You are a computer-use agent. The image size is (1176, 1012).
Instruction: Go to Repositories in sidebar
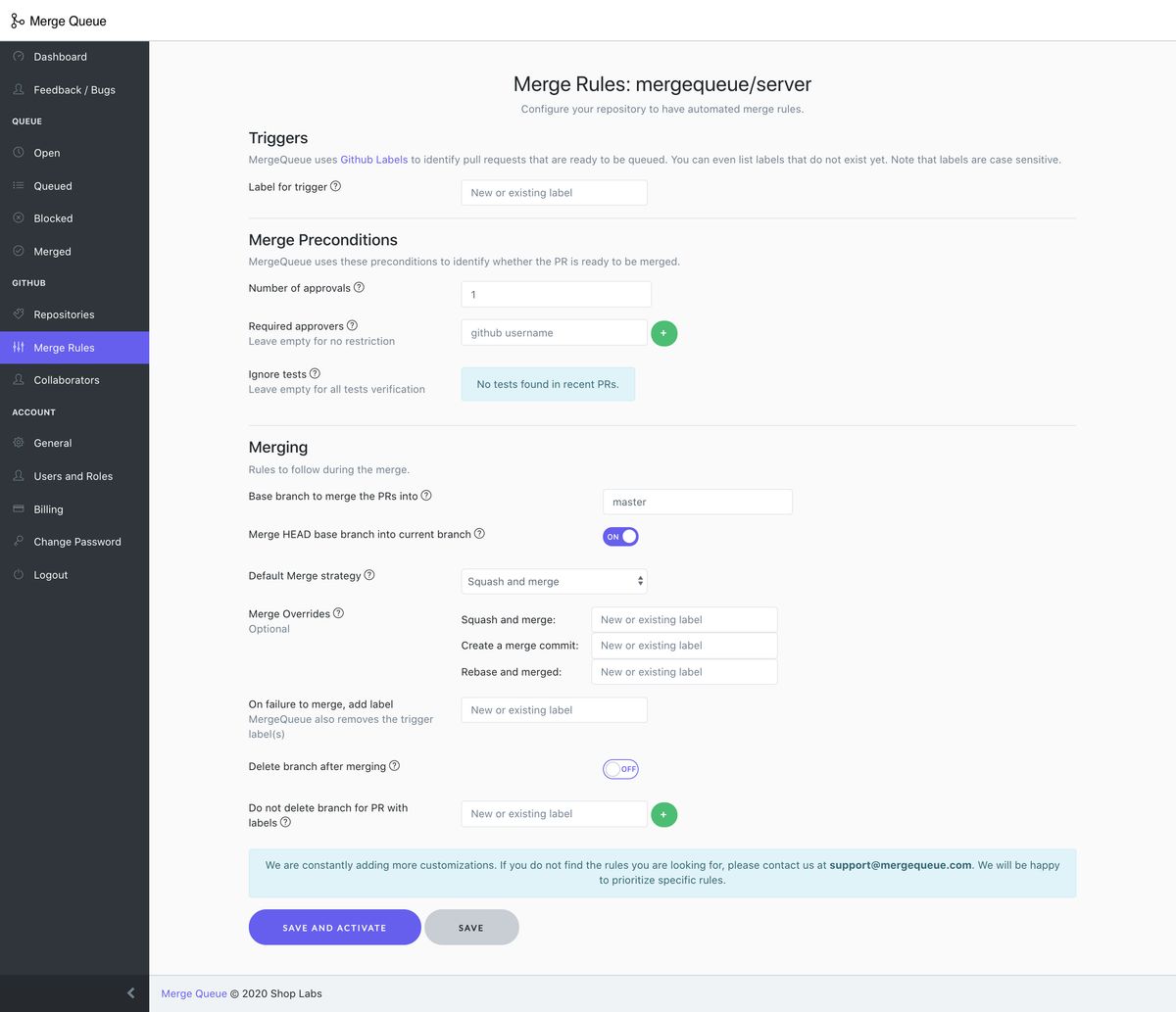point(64,314)
